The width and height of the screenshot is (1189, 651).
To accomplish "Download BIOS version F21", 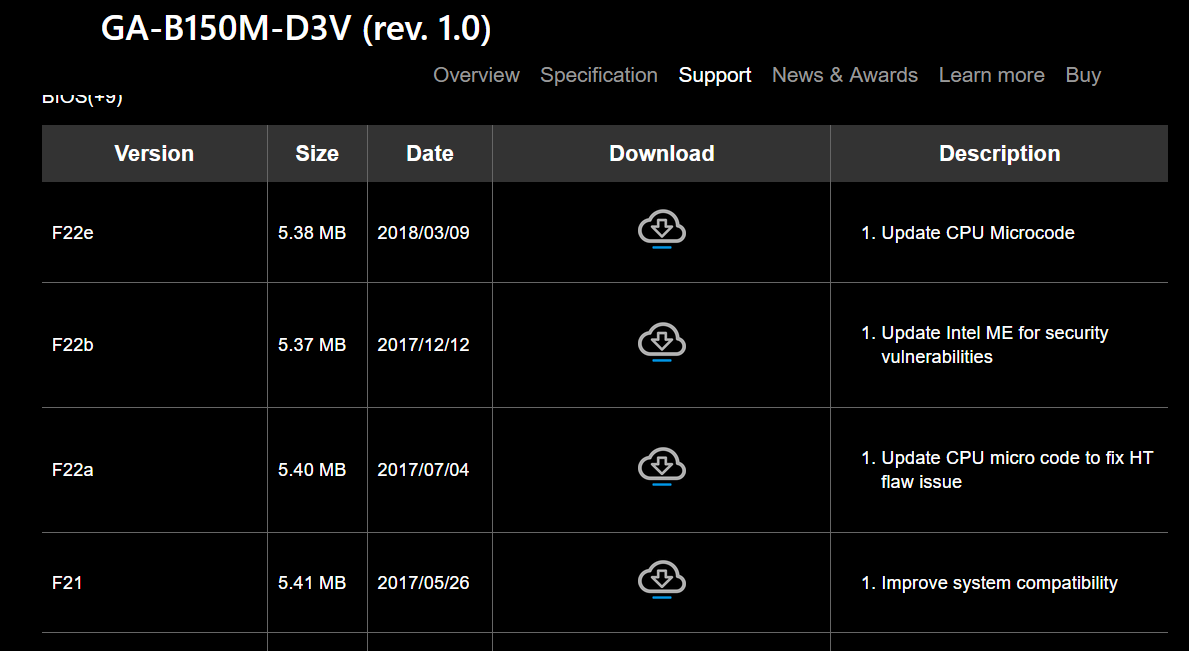I will click(662, 580).
